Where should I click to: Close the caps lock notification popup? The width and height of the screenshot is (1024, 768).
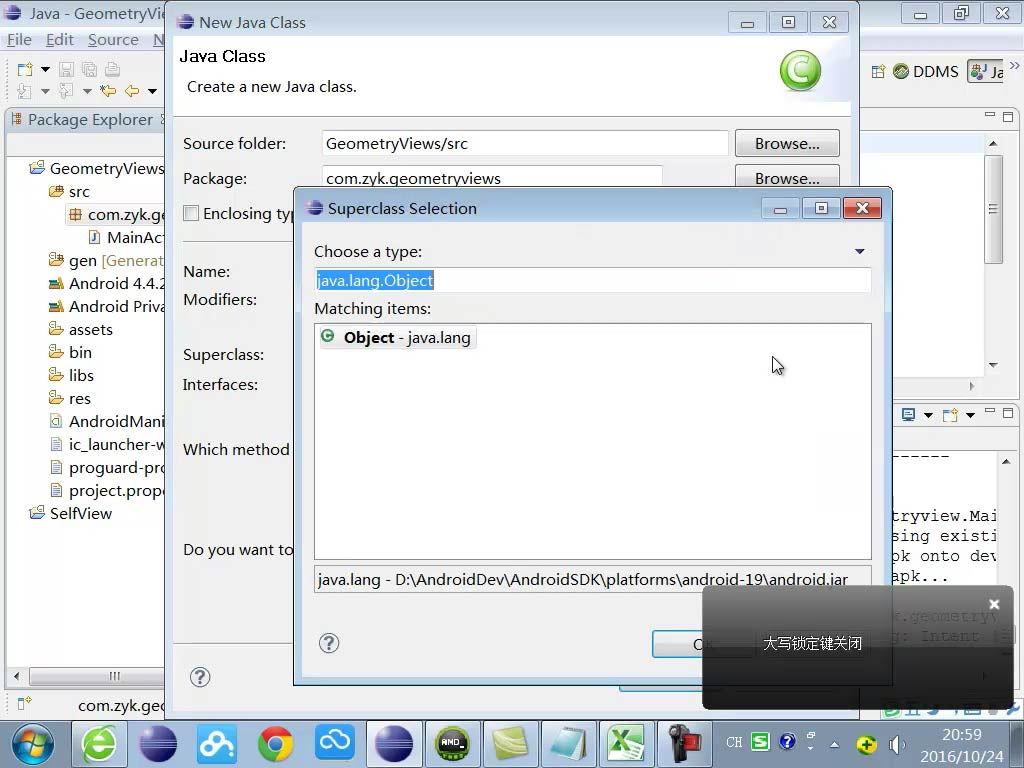(x=994, y=605)
